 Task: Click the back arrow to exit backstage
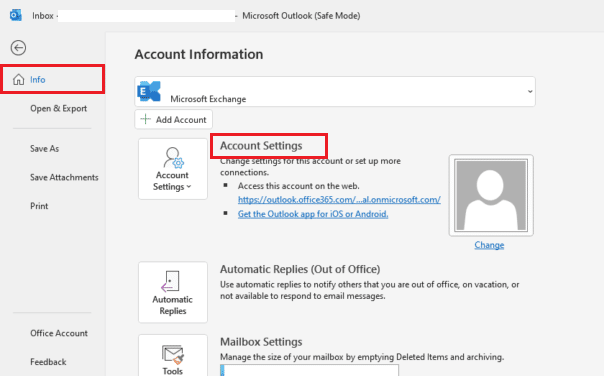point(18,48)
